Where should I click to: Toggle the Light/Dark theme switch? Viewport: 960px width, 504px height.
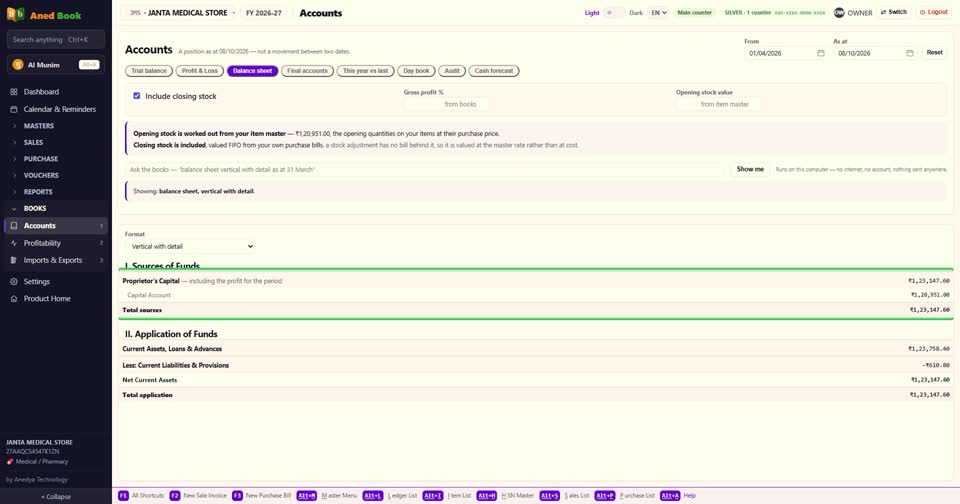[613, 12]
